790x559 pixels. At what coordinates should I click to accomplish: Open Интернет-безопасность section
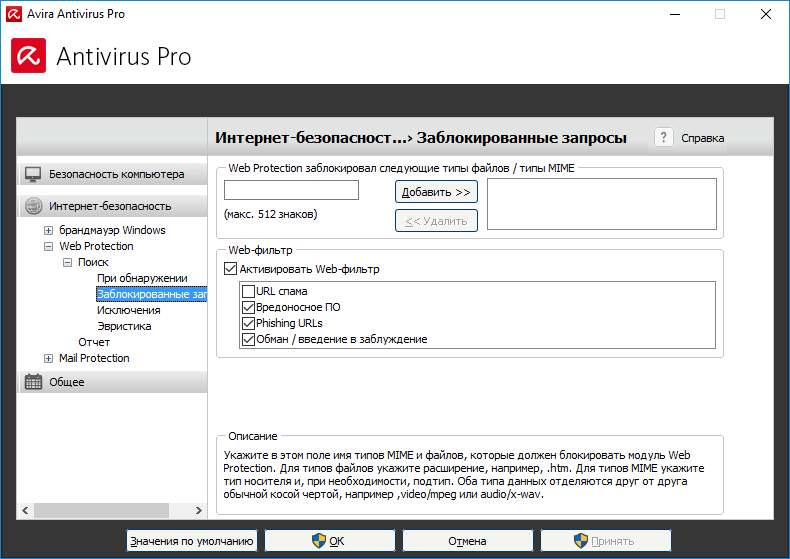tap(113, 206)
